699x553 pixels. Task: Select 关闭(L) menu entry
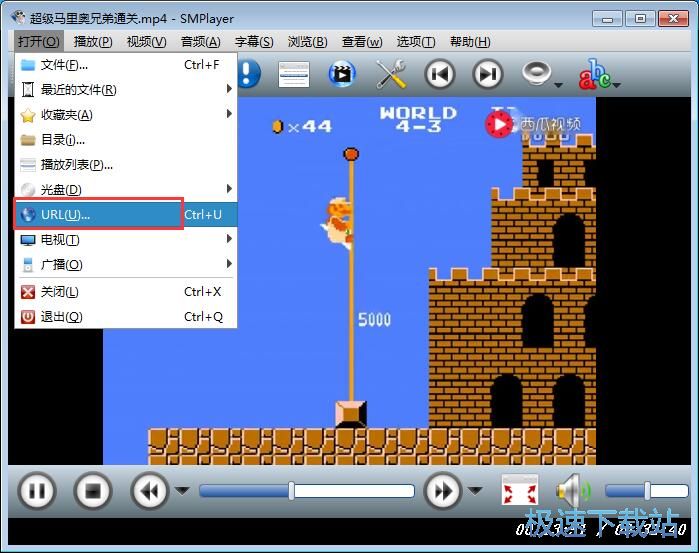(126, 292)
